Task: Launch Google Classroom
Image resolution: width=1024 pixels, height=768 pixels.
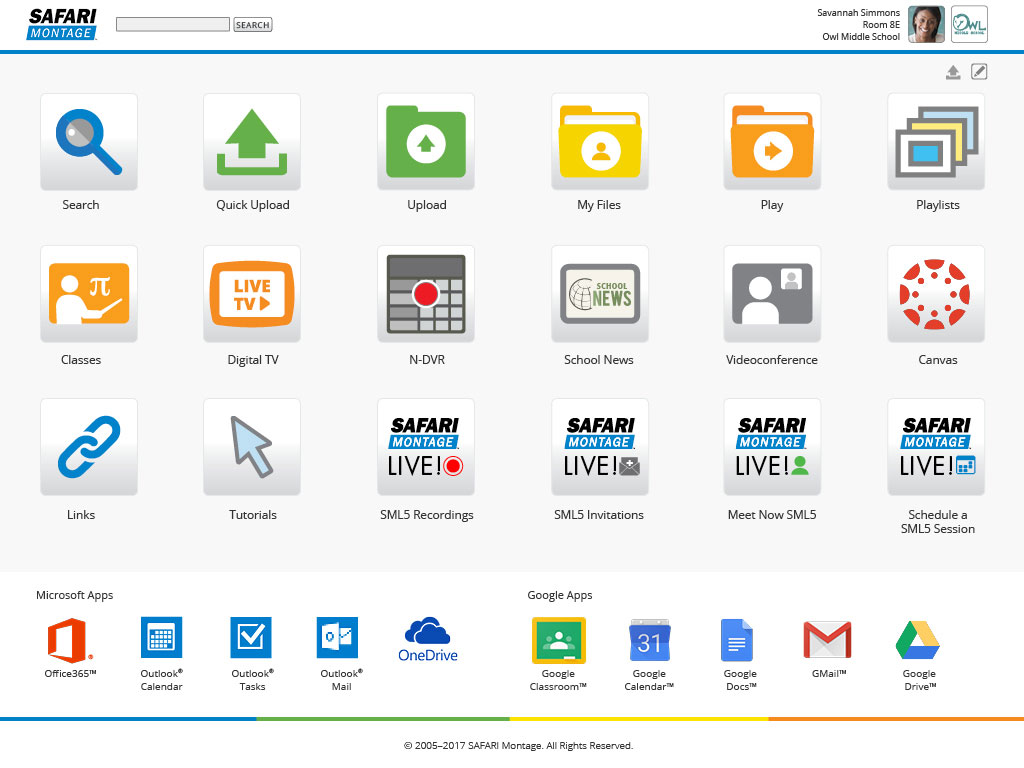Action: [x=558, y=640]
